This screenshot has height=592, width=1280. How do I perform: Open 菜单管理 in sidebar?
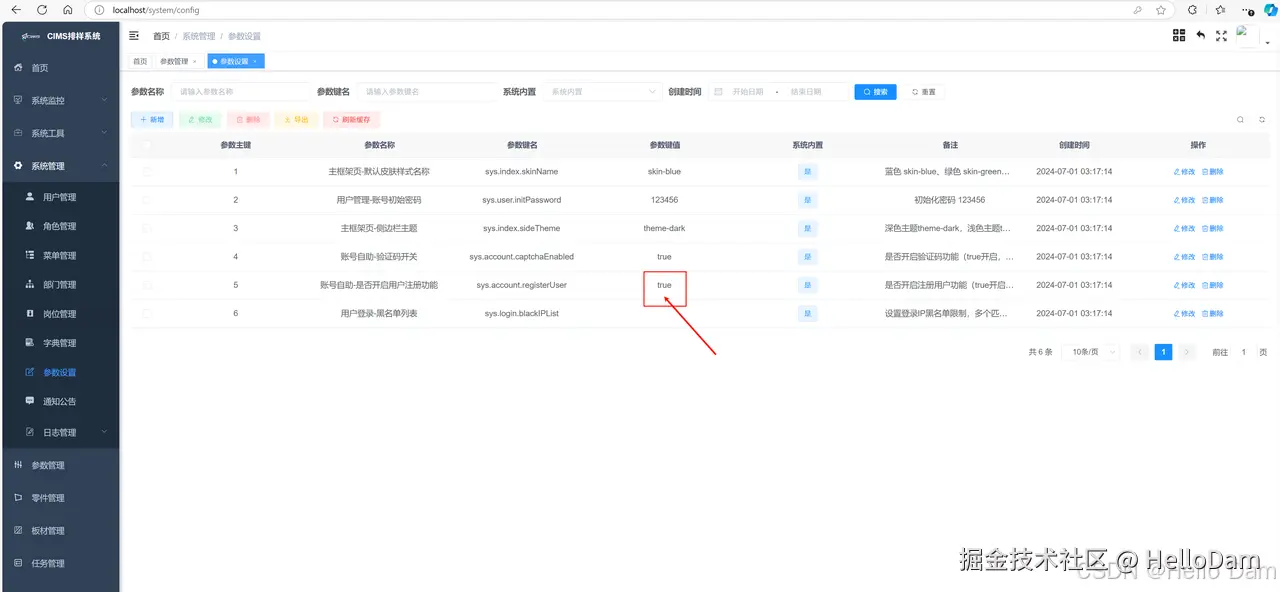60,255
